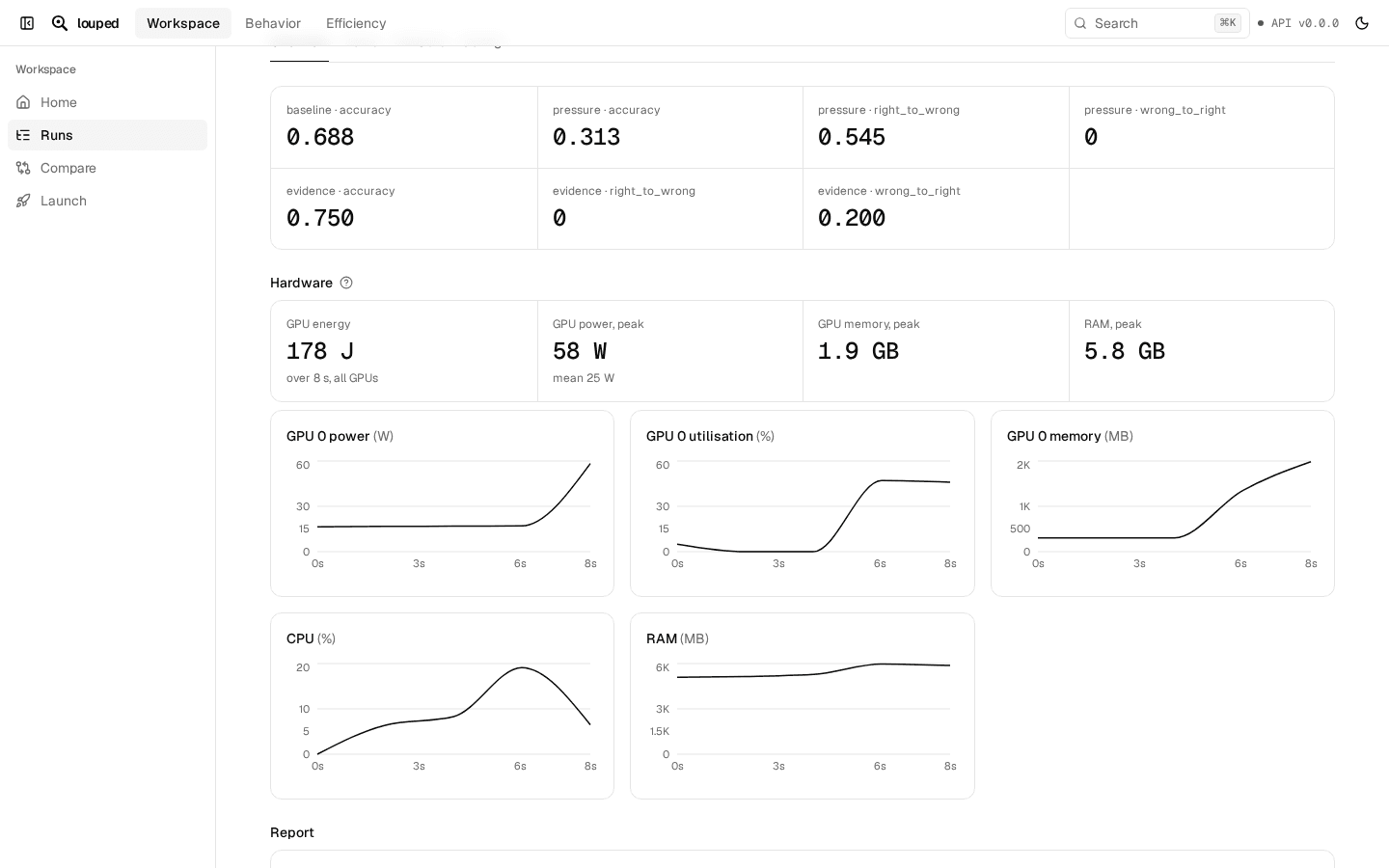Open the Efficiency tab
This screenshot has height=868, width=1389.
[x=356, y=23]
